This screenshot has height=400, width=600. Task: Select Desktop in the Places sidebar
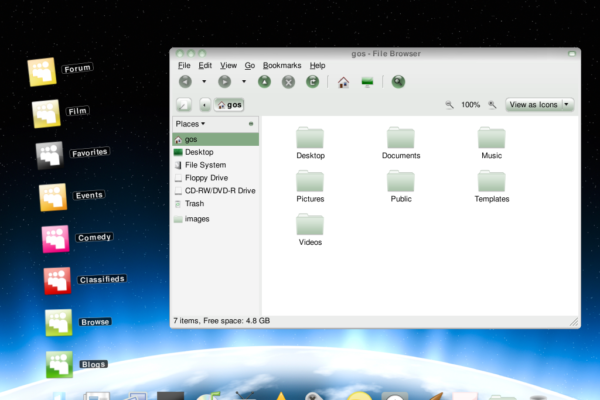pos(216,152)
